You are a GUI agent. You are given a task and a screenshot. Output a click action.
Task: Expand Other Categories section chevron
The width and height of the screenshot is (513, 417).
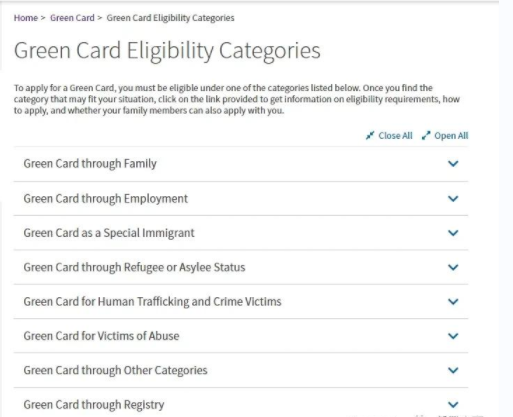(x=453, y=370)
